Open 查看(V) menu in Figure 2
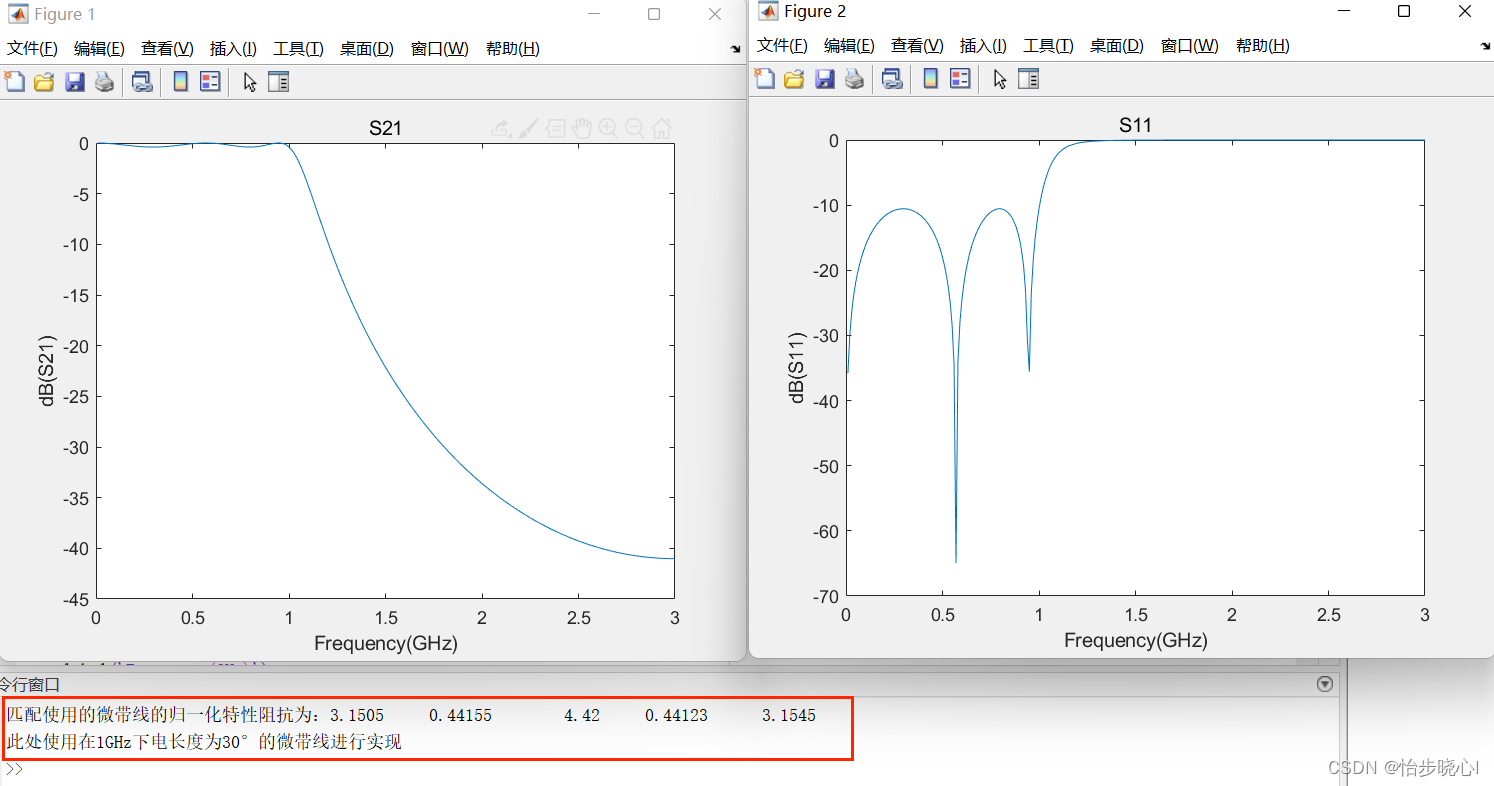This screenshot has height=786, width=1494. pos(917,46)
